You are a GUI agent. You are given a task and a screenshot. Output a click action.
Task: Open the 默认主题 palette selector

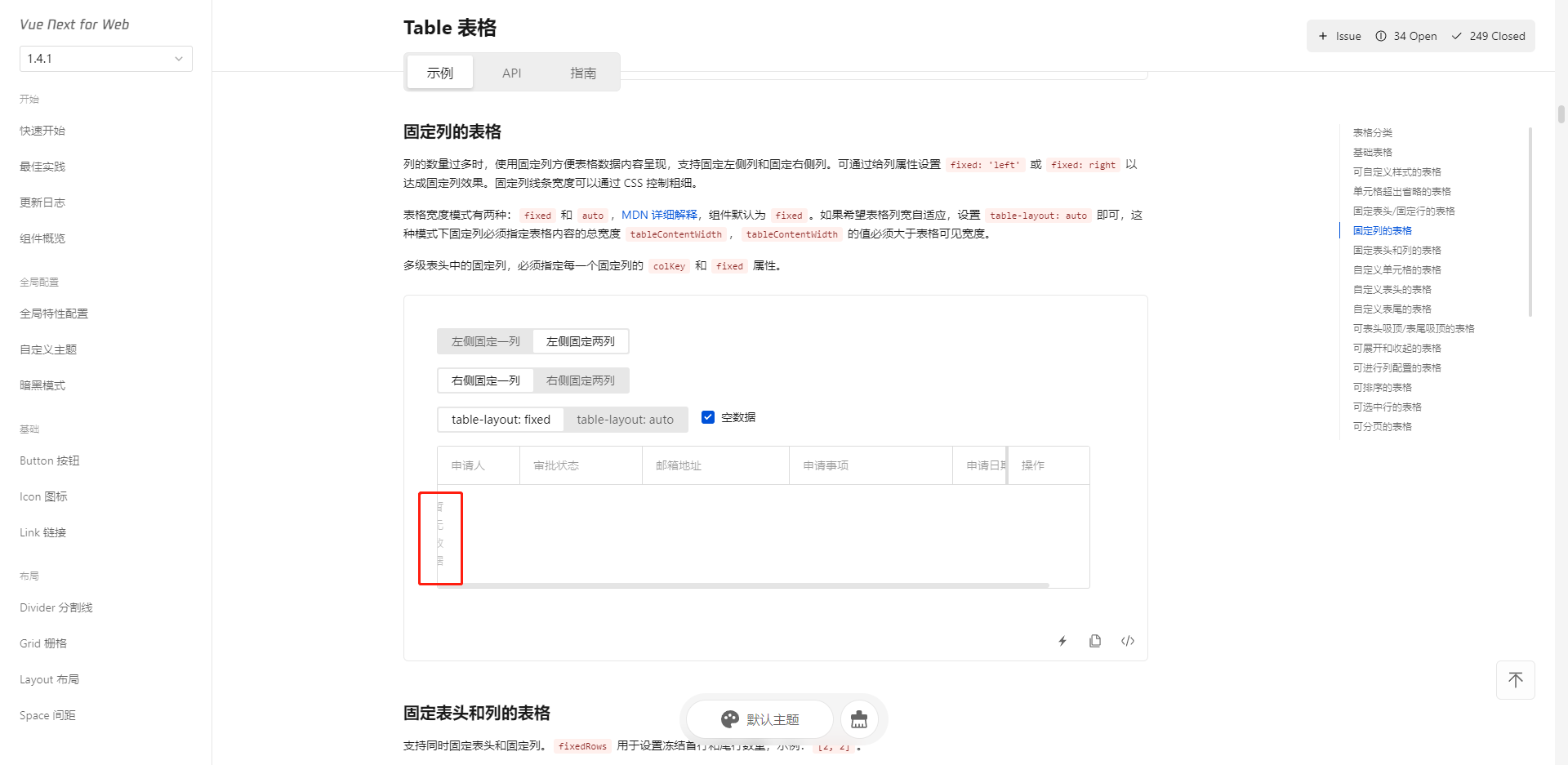(759, 719)
